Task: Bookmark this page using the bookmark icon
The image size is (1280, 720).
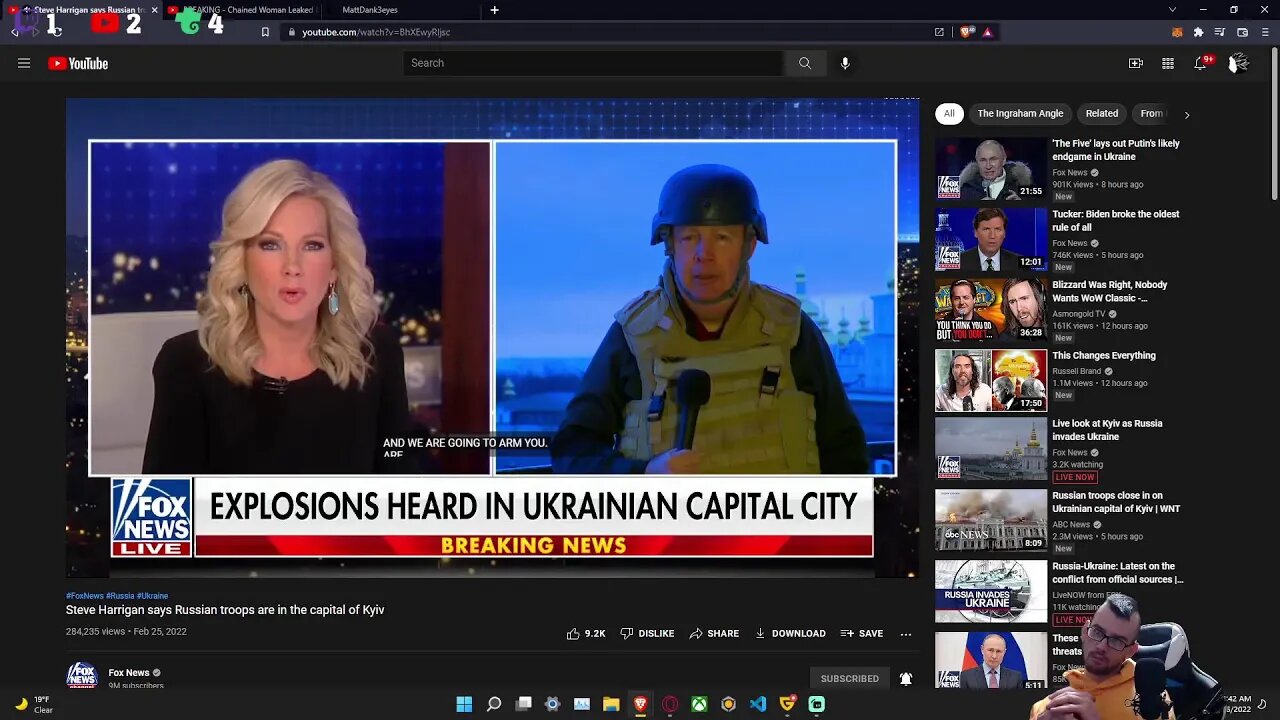Action: pos(265,32)
